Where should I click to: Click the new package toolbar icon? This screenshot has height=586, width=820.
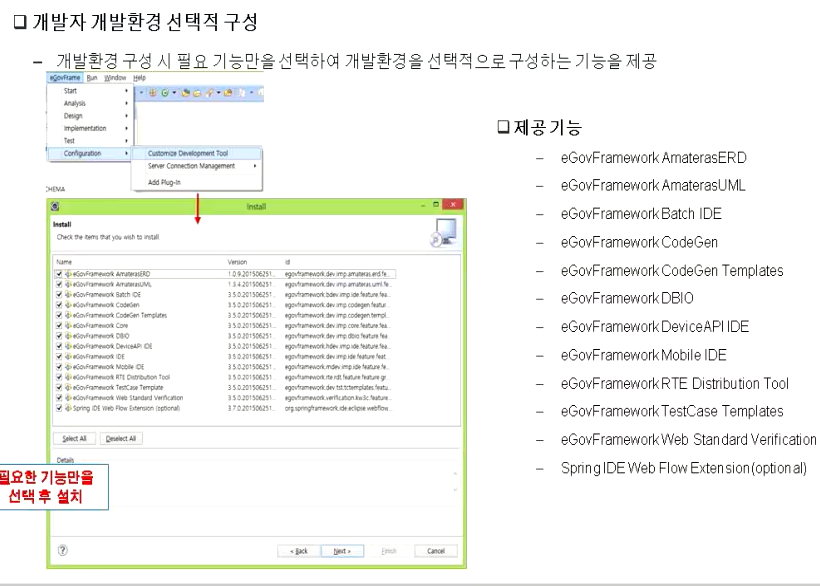185,93
